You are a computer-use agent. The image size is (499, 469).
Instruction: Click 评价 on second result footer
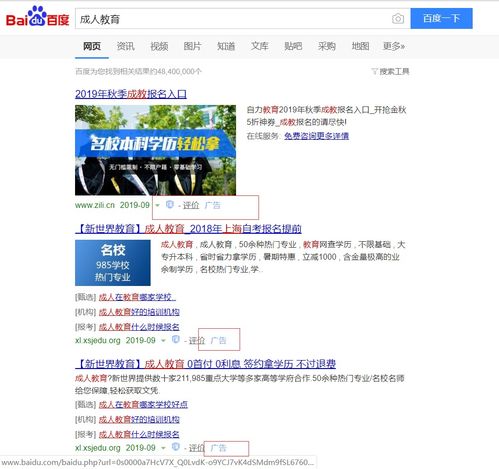197,340
